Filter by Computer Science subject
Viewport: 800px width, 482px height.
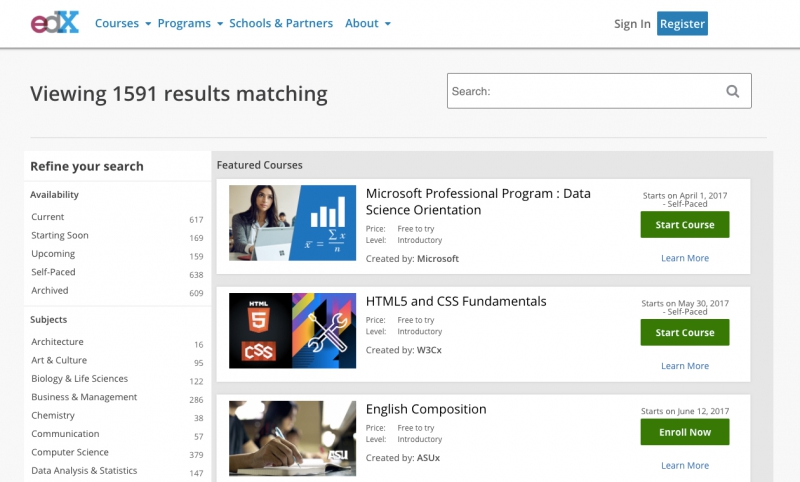(x=71, y=452)
